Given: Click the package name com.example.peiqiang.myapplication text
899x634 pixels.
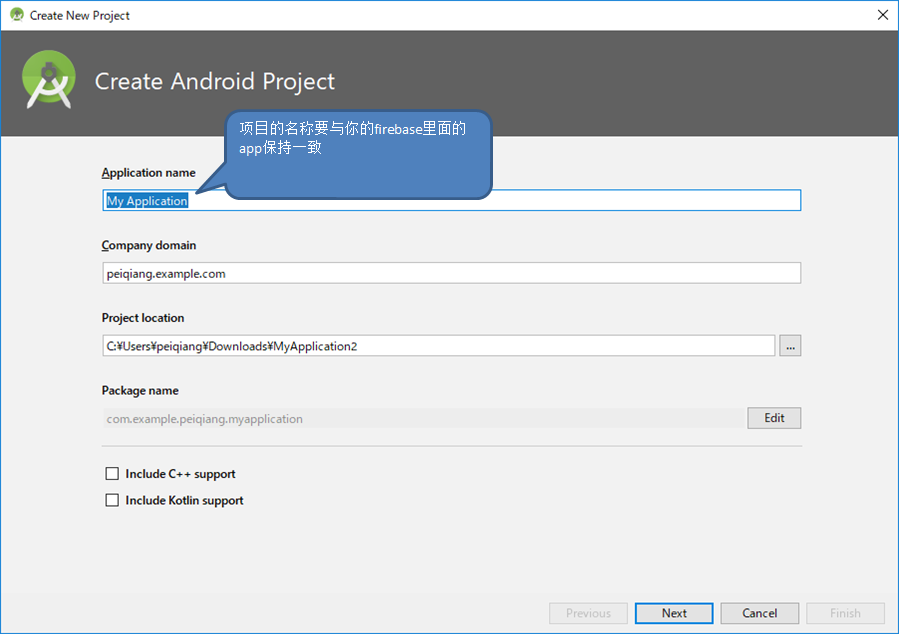Looking at the screenshot, I should [x=205, y=419].
